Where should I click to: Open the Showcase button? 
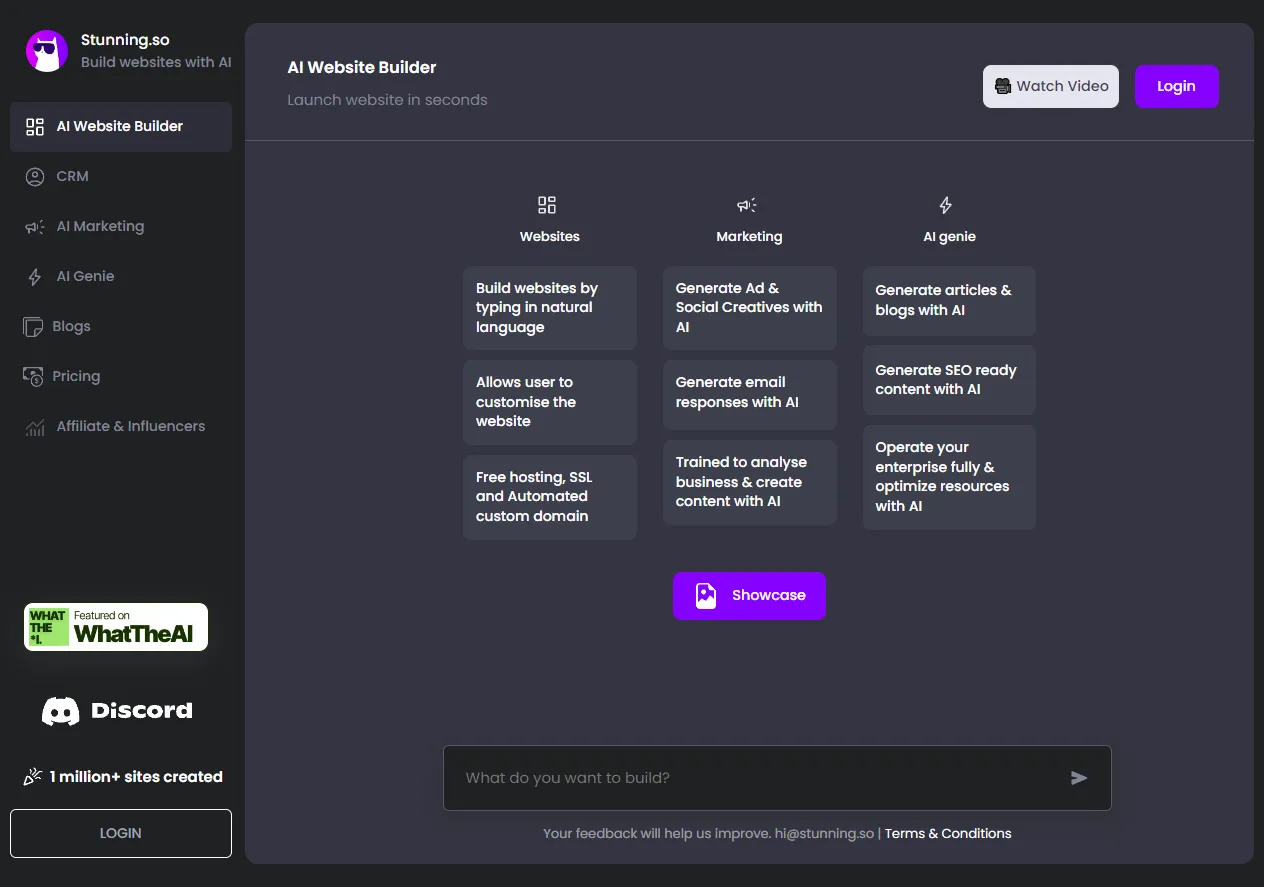[x=749, y=596]
